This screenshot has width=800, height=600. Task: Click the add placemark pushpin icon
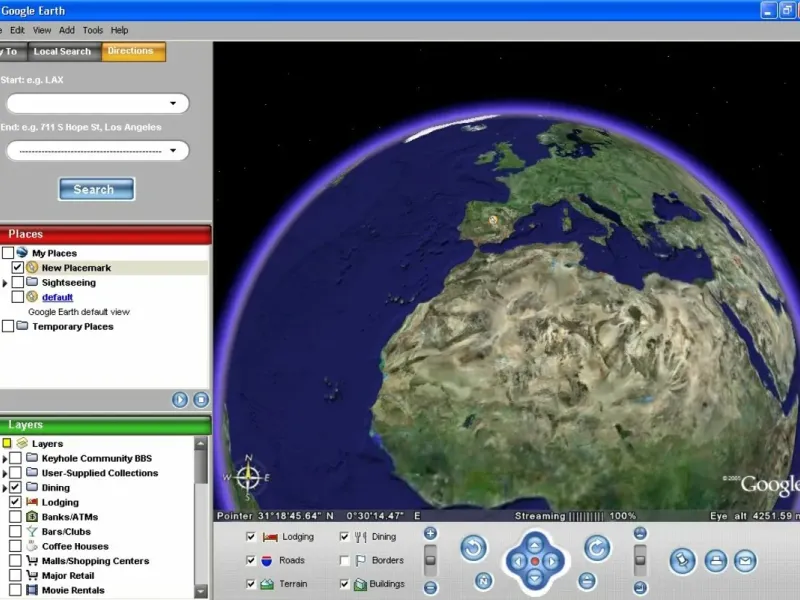tap(682, 561)
